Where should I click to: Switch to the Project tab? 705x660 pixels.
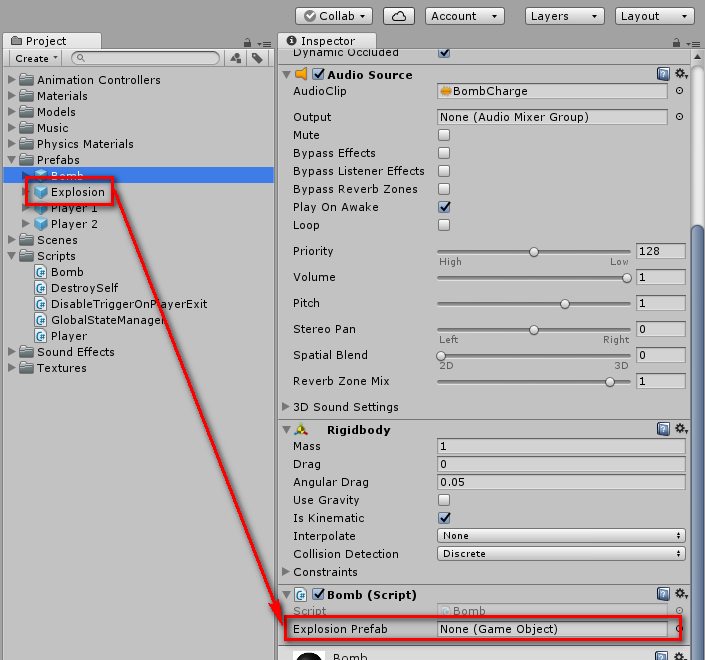tap(52, 41)
